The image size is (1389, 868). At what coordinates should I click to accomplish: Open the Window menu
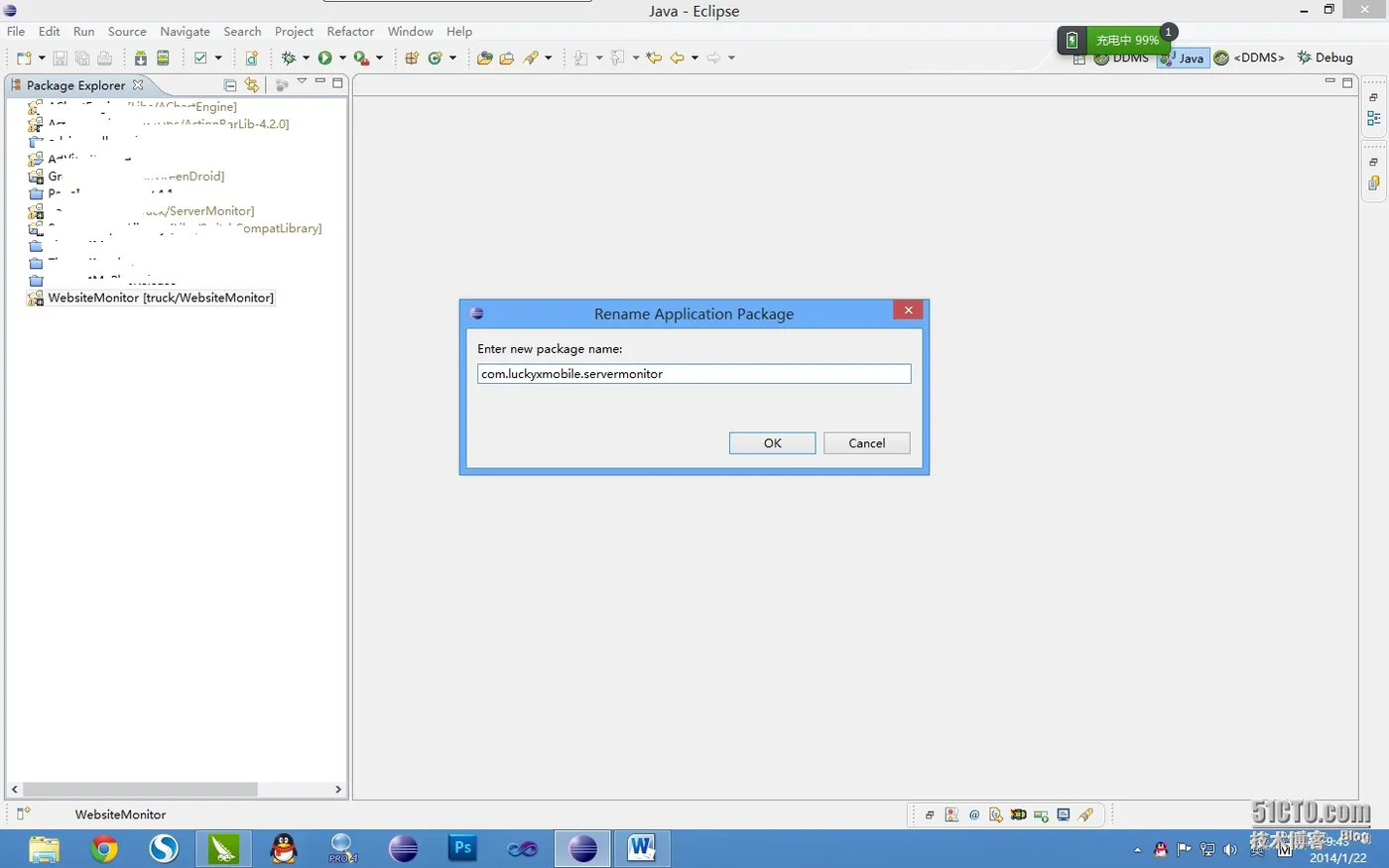coord(410,32)
